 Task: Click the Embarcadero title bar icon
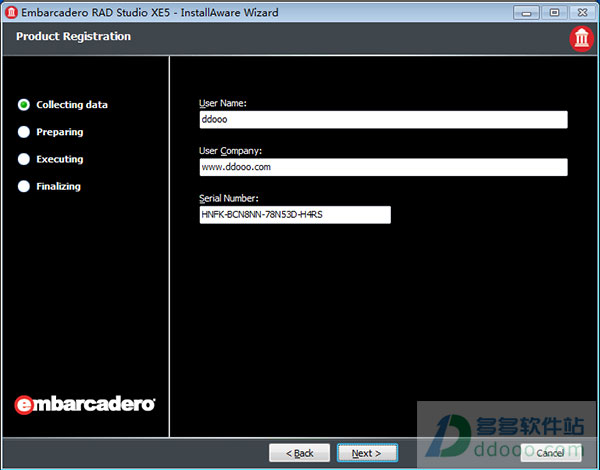click(x=11, y=12)
